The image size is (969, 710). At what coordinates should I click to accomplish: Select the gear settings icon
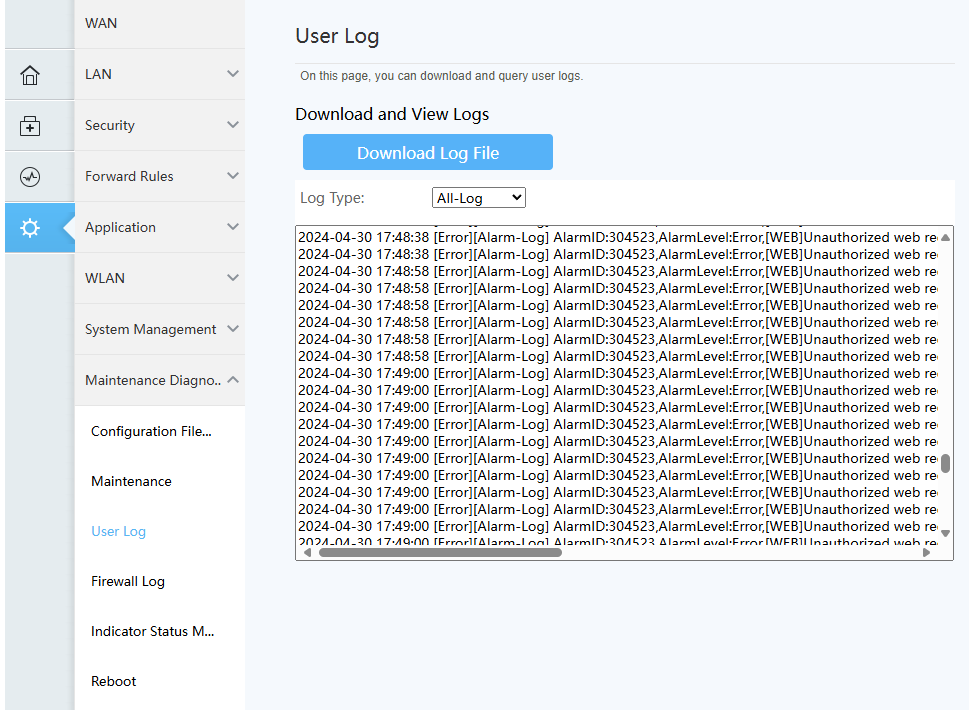pyautogui.click(x=30, y=228)
